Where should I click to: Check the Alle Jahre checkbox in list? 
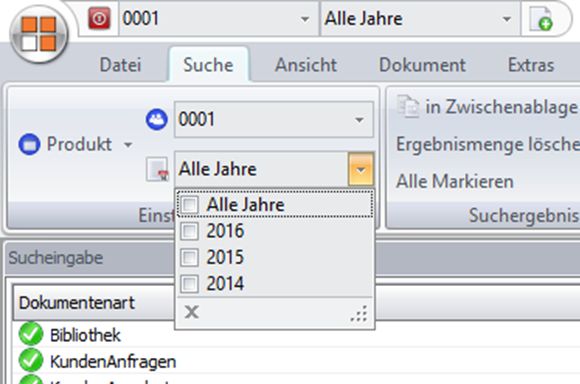pos(190,204)
